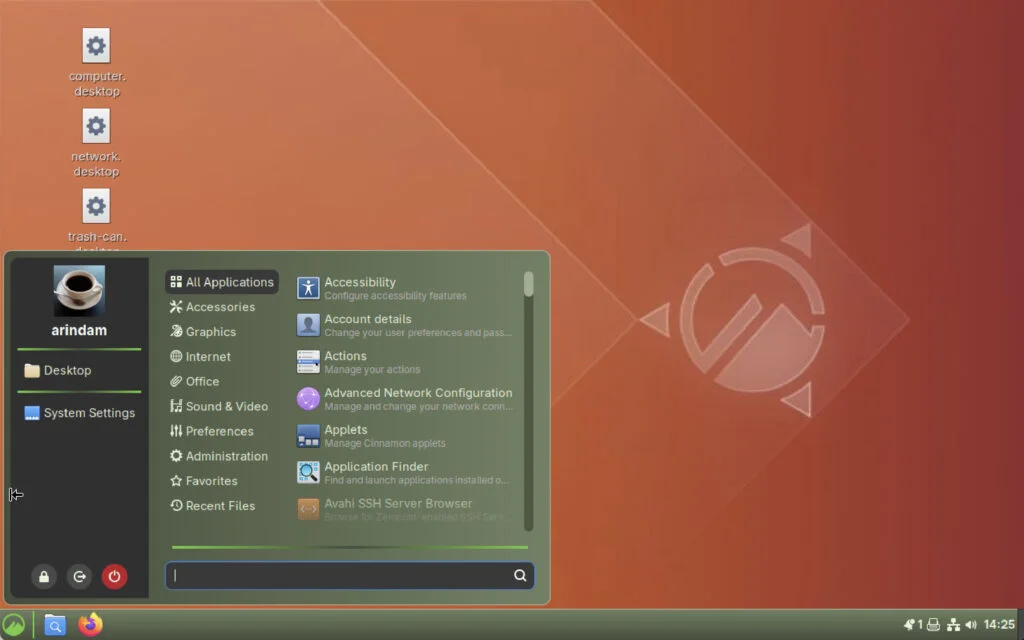Click the log out icon

(x=79, y=576)
